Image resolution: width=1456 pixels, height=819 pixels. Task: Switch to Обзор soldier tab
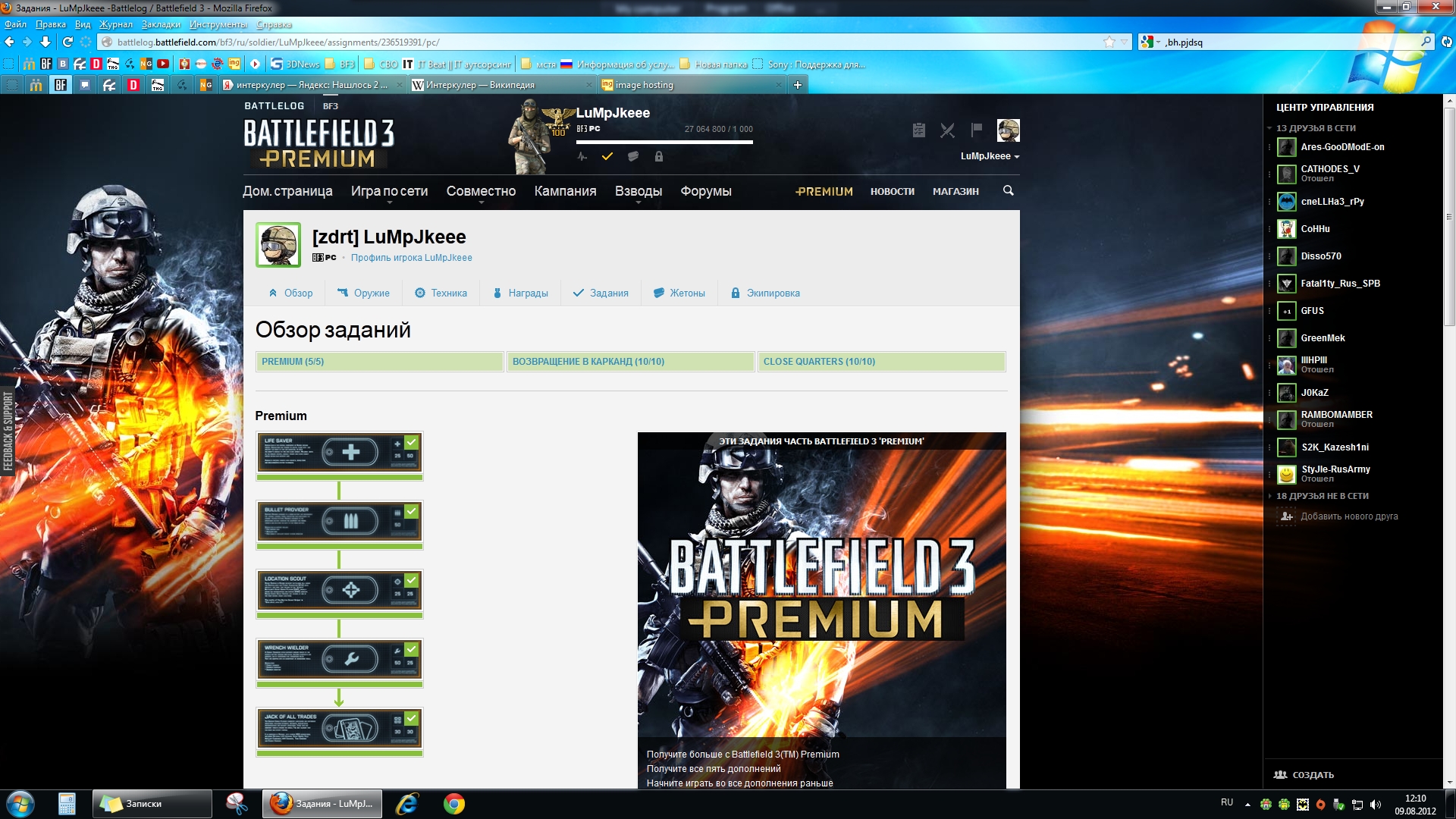click(290, 293)
